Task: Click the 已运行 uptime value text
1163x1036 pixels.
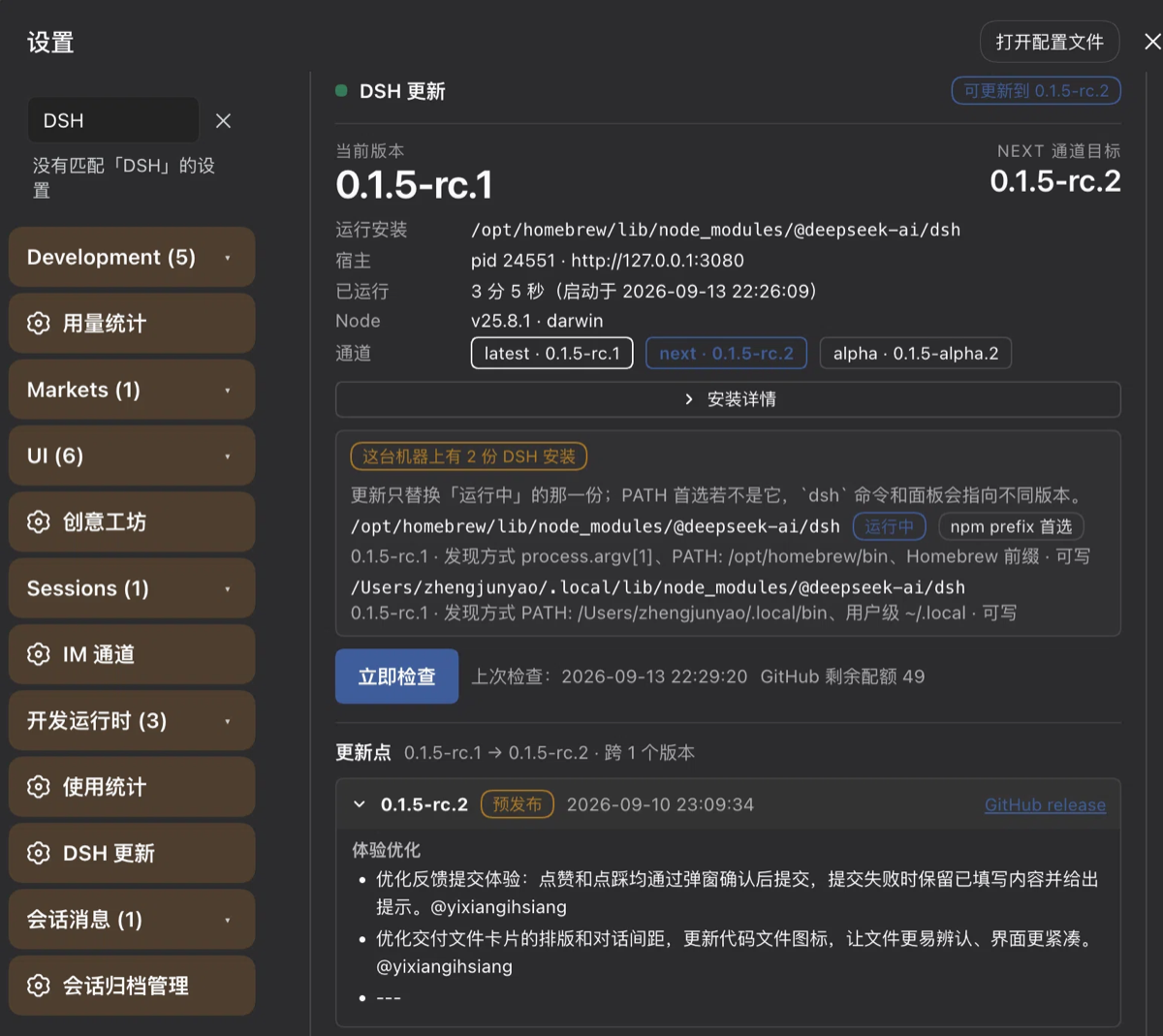Action: tap(644, 291)
